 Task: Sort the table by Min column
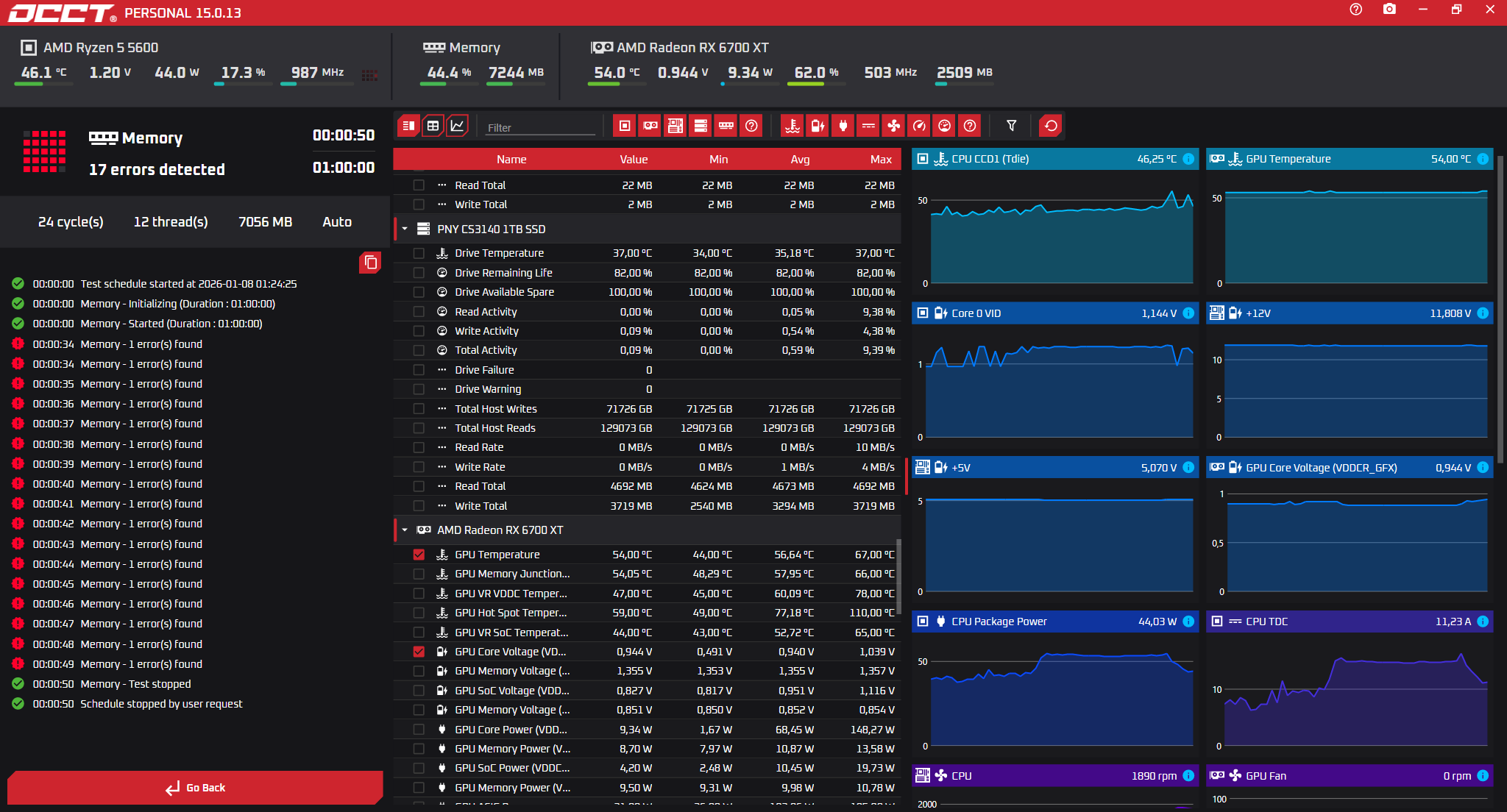[x=719, y=160]
